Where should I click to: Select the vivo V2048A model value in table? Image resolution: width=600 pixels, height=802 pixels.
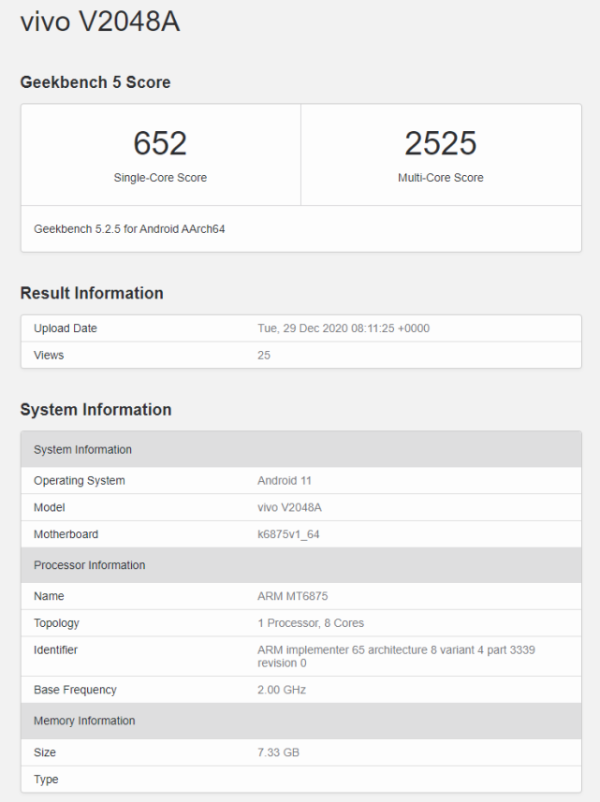click(x=290, y=507)
